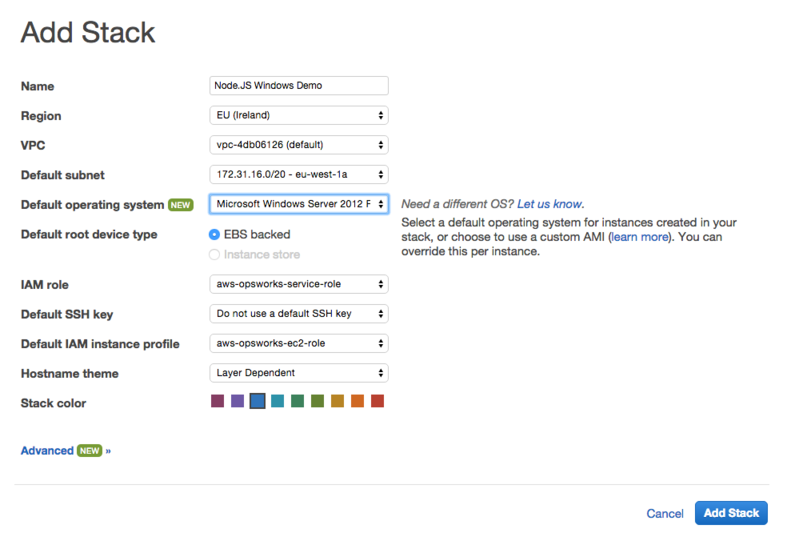Choose the red stack color swatch
Screen dimensions: 787x545
377,401
